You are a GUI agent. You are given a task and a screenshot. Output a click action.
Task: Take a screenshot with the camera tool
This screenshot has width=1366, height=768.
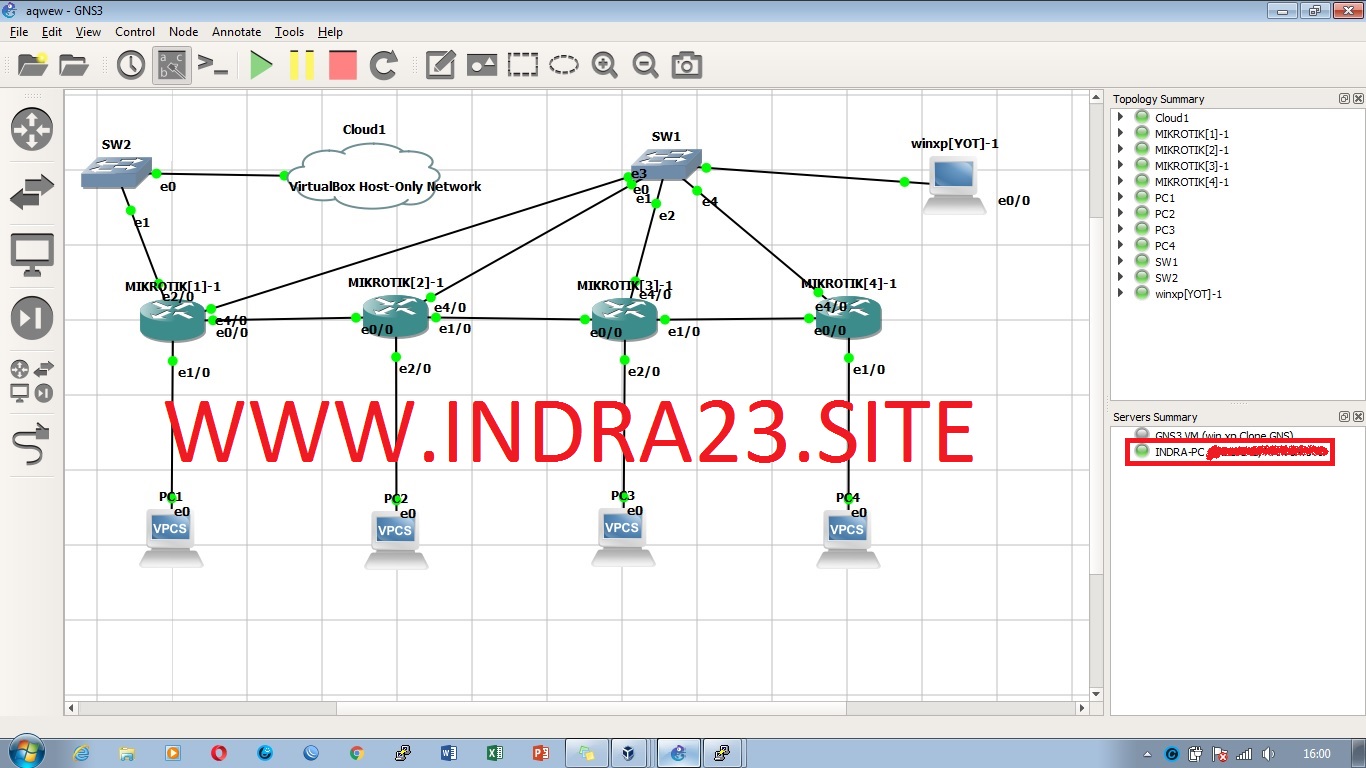tap(686, 65)
